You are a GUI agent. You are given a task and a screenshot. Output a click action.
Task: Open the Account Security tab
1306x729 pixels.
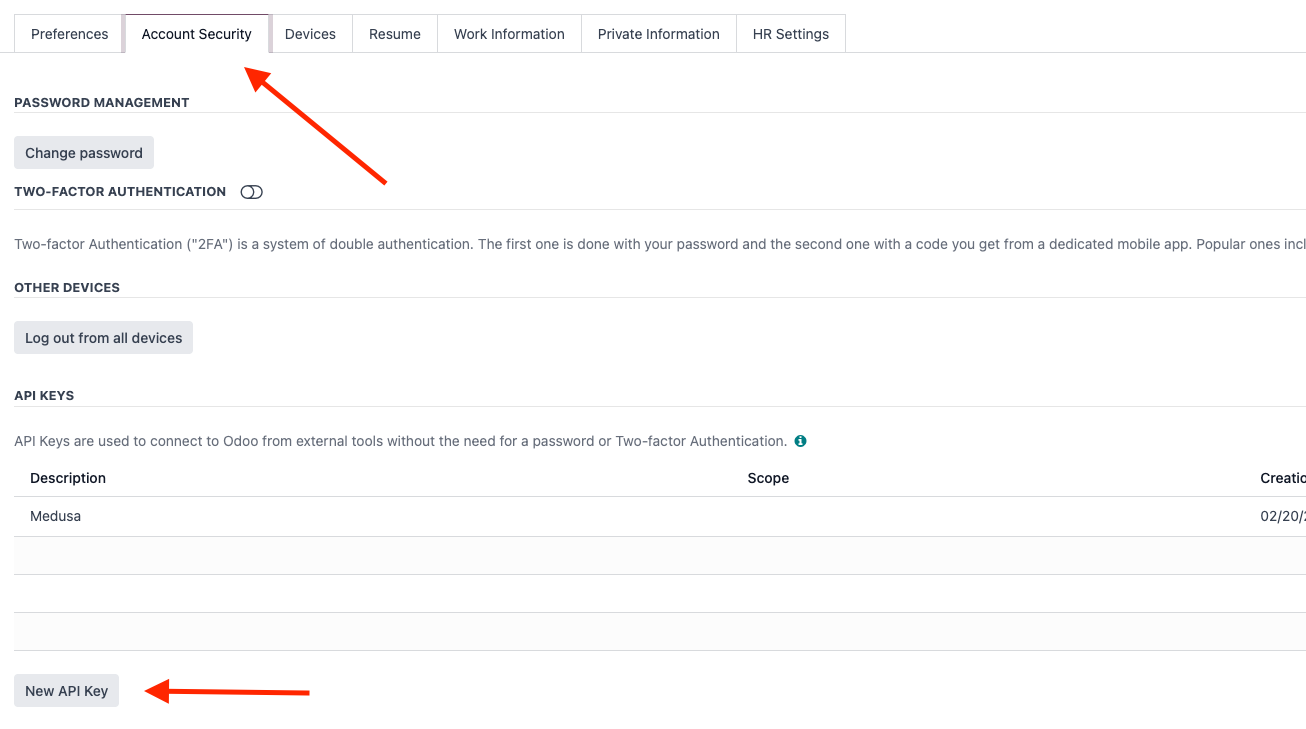point(197,33)
